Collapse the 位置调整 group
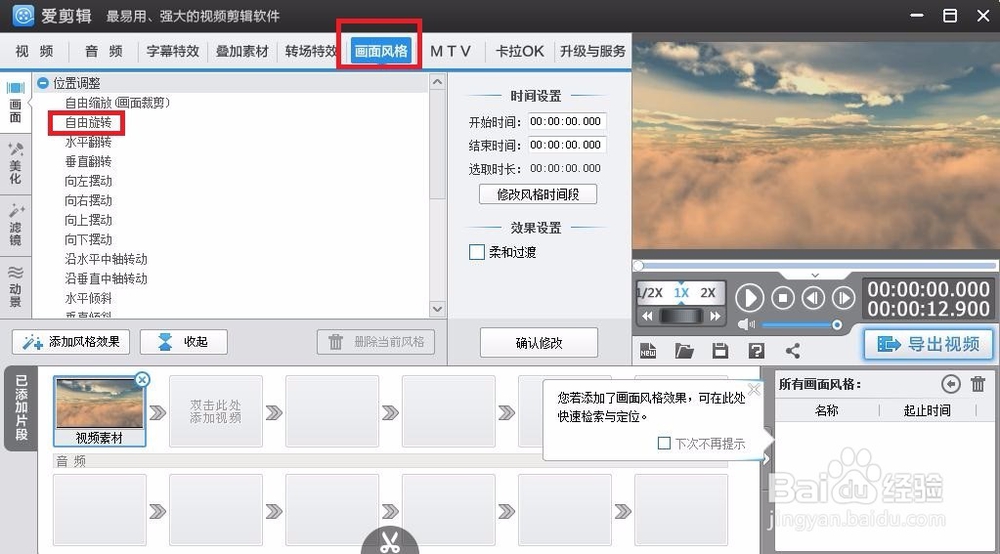Image resolution: width=1000 pixels, height=554 pixels. (43, 83)
